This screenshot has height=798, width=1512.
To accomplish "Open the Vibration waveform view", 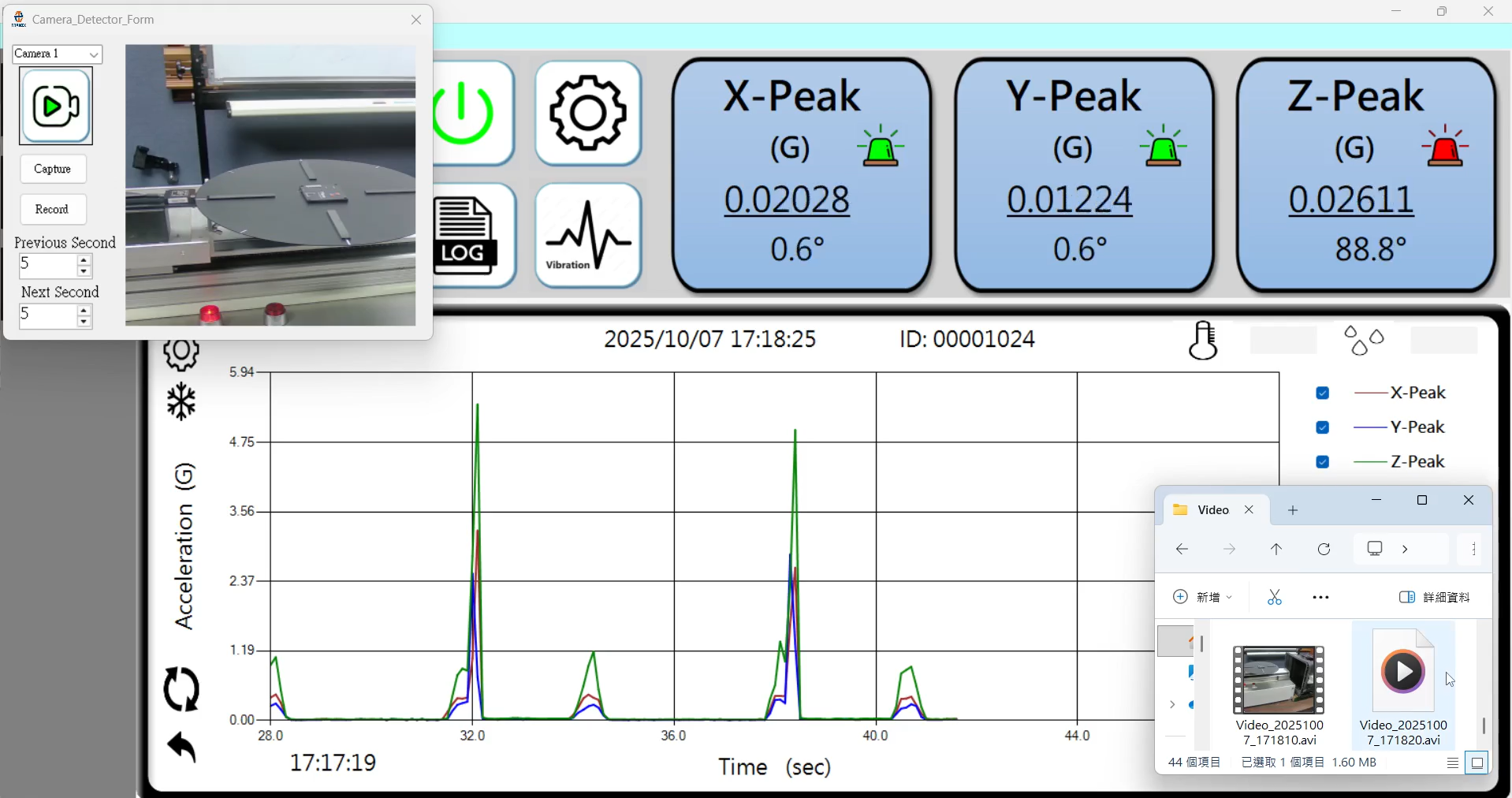I will pyautogui.click(x=588, y=236).
